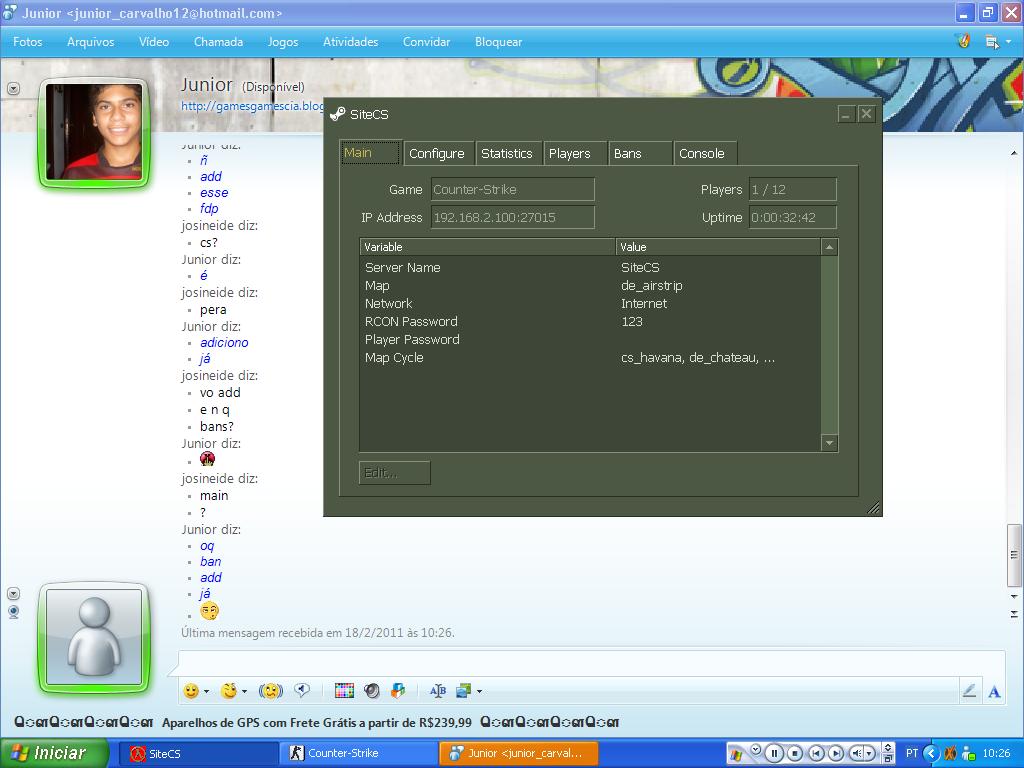Expand the smiley emoticon dropdown arrow
Viewport: 1024px width, 768px height.
(x=206, y=691)
